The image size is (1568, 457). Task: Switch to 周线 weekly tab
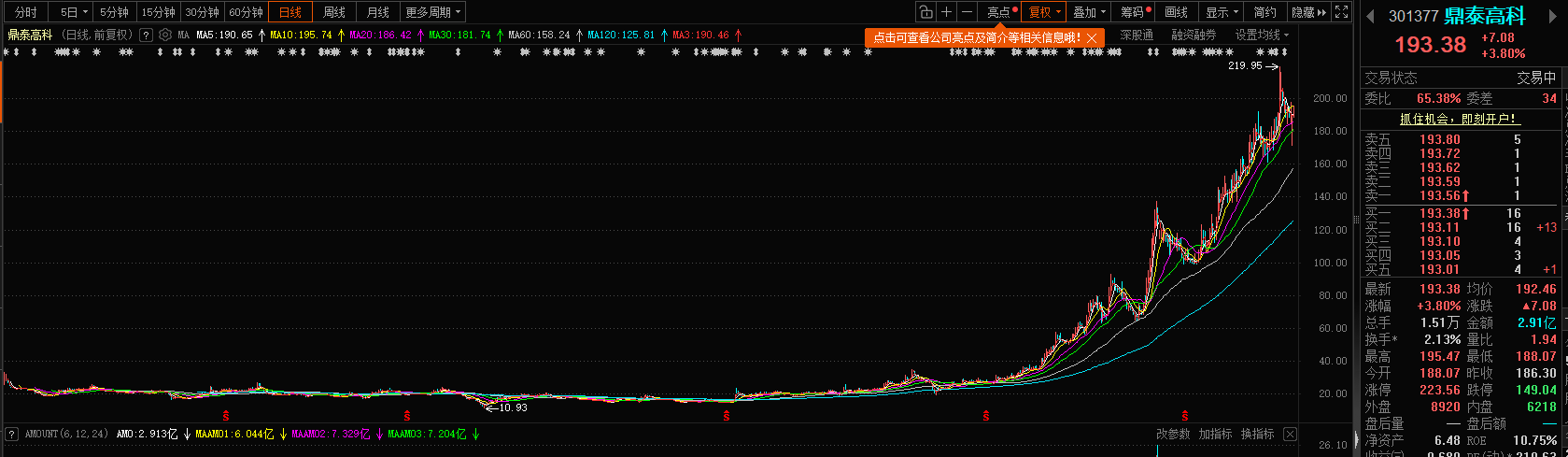pyautogui.click(x=333, y=12)
